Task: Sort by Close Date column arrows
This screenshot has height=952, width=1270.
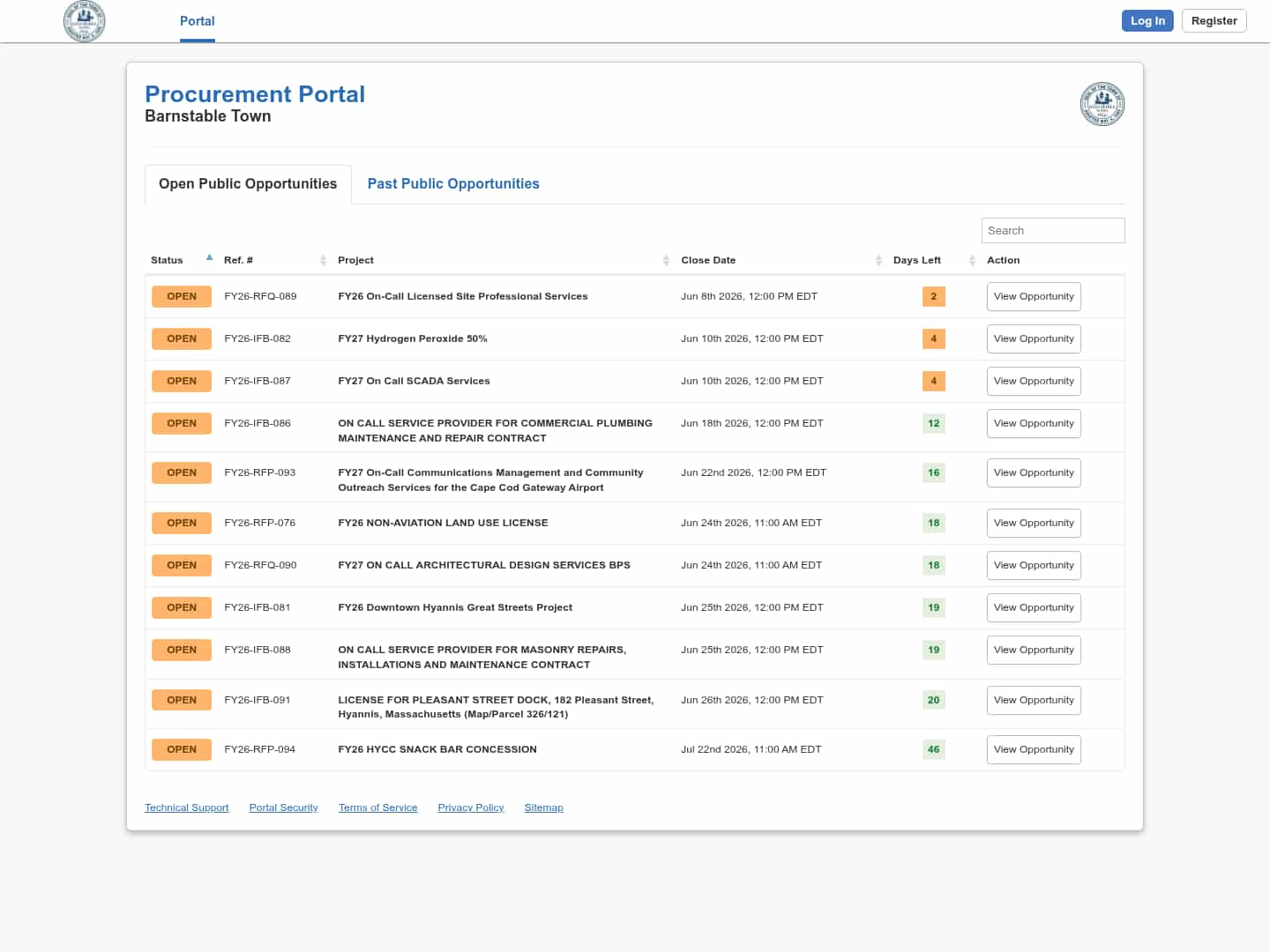Action: click(x=878, y=260)
